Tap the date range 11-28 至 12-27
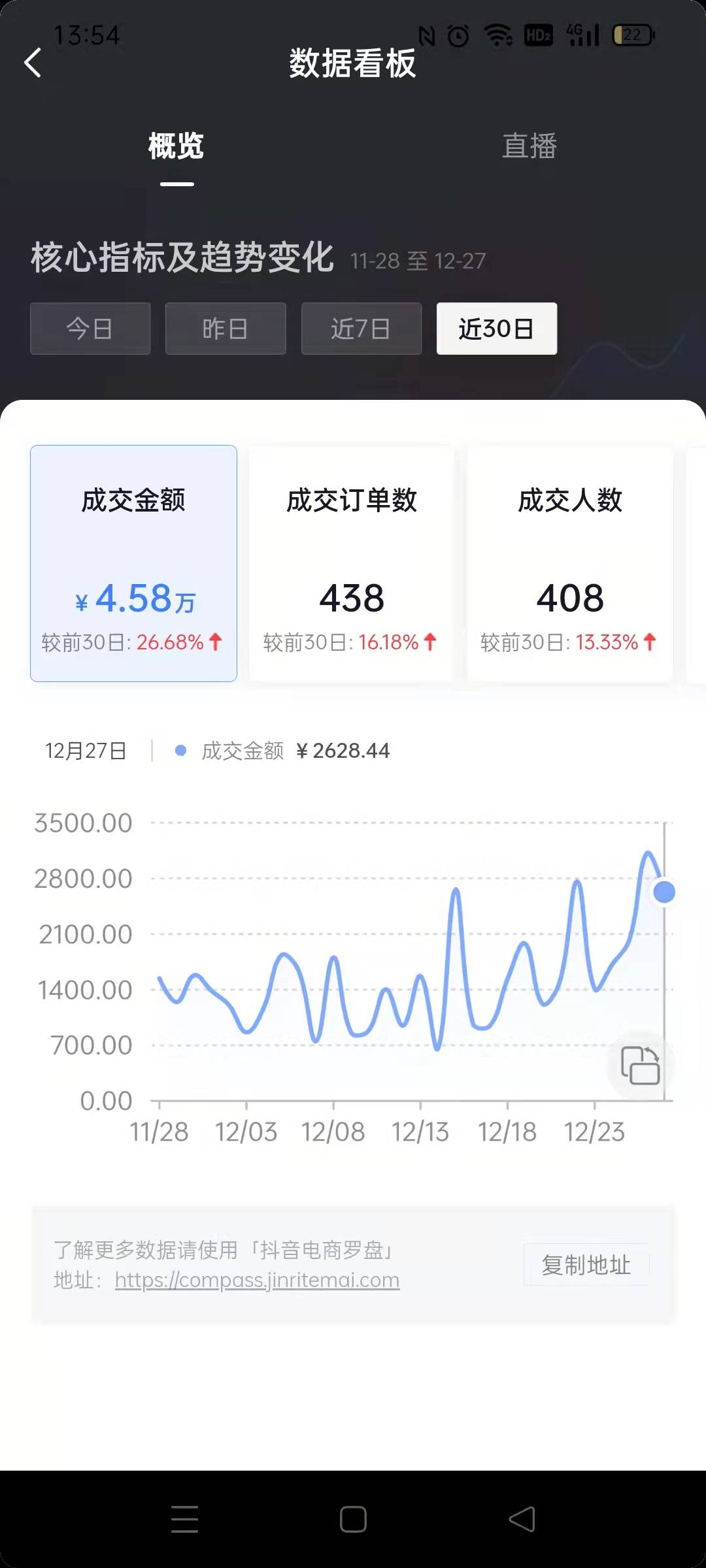The height and width of the screenshot is (1568, 706). click(x=418, y=261)
